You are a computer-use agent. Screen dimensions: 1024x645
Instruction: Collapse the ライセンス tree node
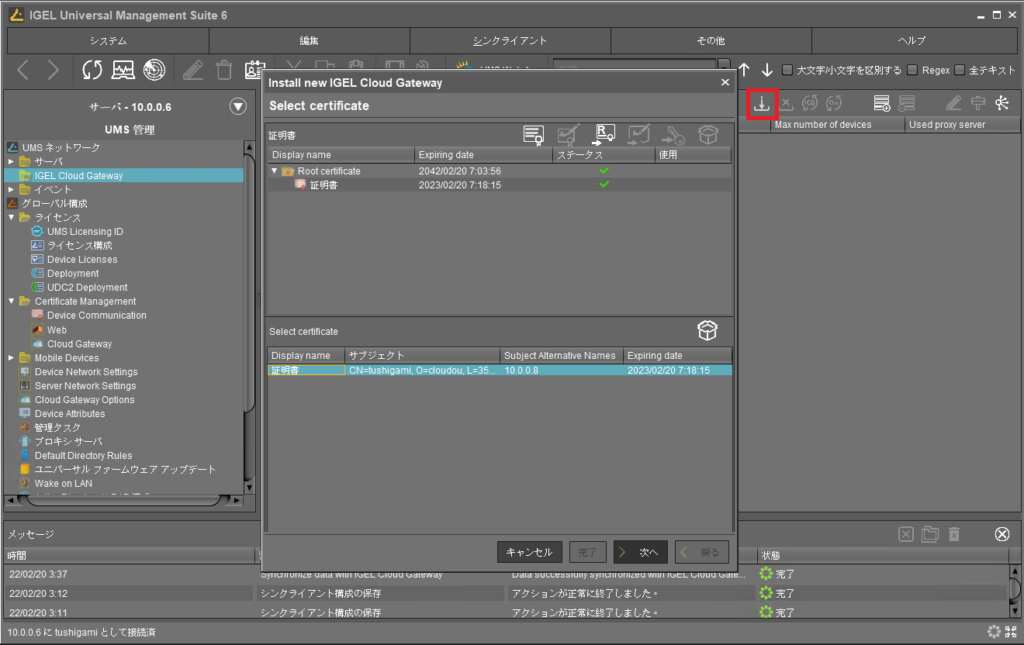click(11, 217)
